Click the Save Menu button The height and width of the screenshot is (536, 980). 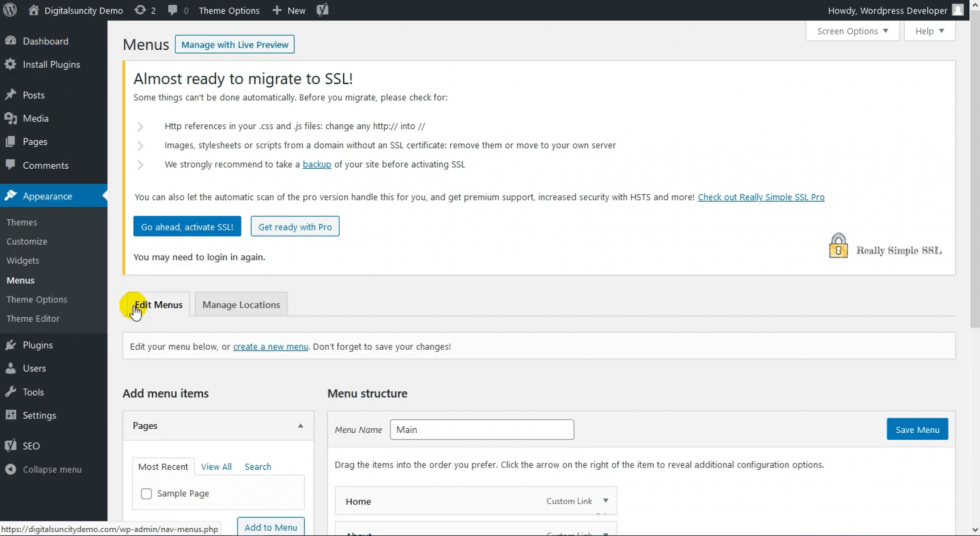(x=917, y=429)
